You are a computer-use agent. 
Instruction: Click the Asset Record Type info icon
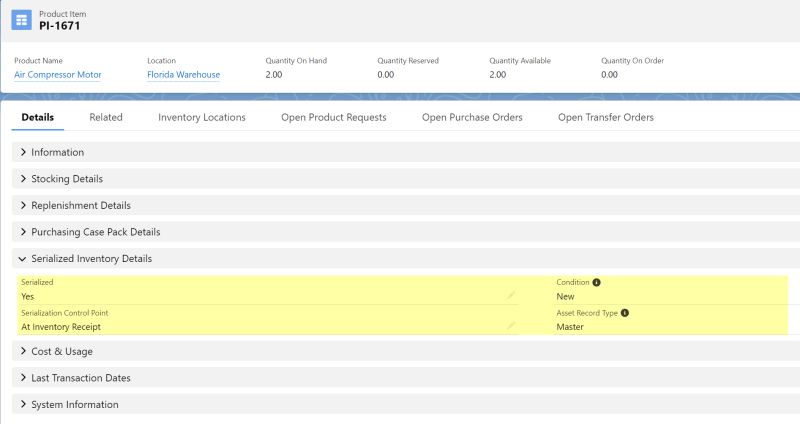624,313
